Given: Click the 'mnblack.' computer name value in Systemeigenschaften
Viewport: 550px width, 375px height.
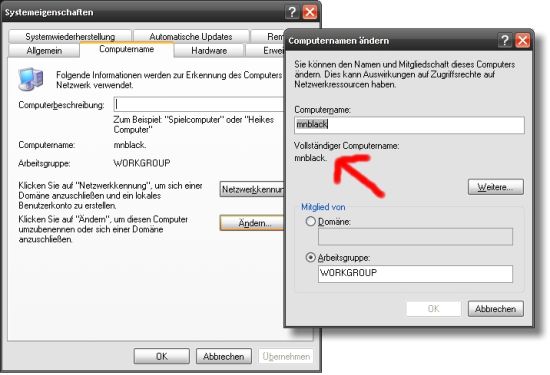Looking at the screenshot, I should [x=129, y=145].
